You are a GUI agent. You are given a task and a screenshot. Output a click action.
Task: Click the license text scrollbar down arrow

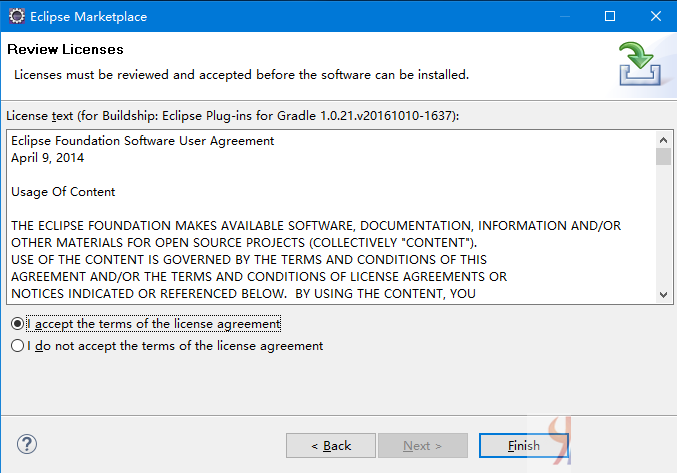[664, 295]
